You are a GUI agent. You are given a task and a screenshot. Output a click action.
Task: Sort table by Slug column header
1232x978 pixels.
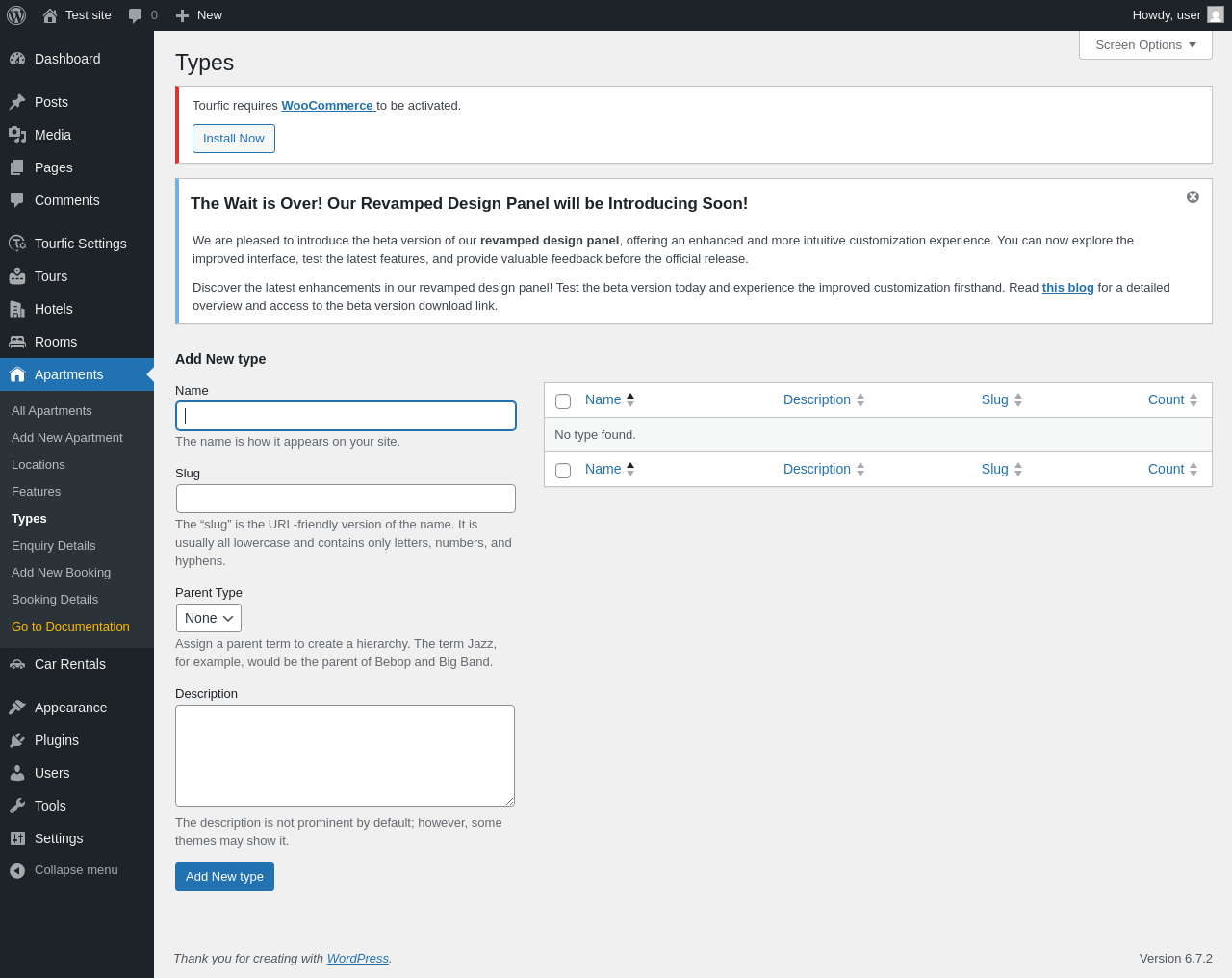(995, 399)
